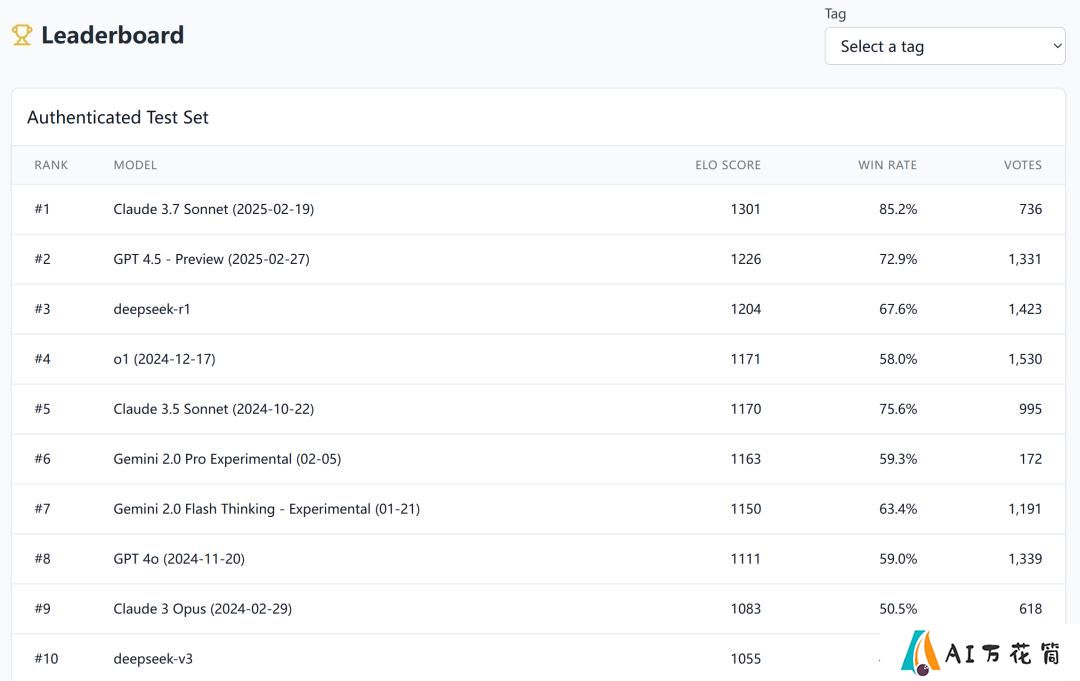Click the MODEL column header

click(135, 165)
